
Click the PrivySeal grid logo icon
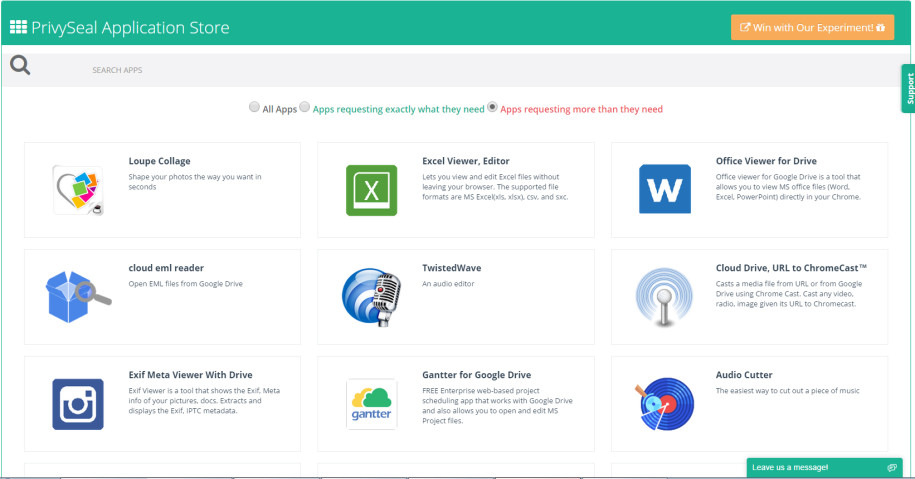pyautogui.click(x=18, y=27)
